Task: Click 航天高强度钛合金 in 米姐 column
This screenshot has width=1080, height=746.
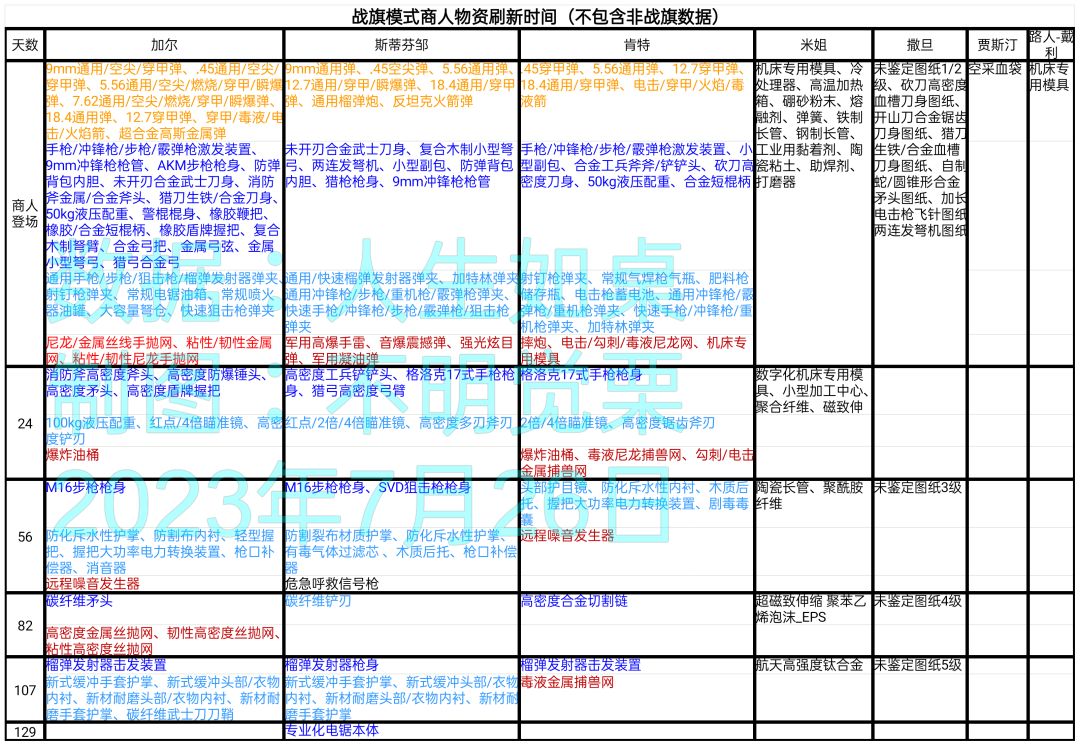Action: [809, 665]
